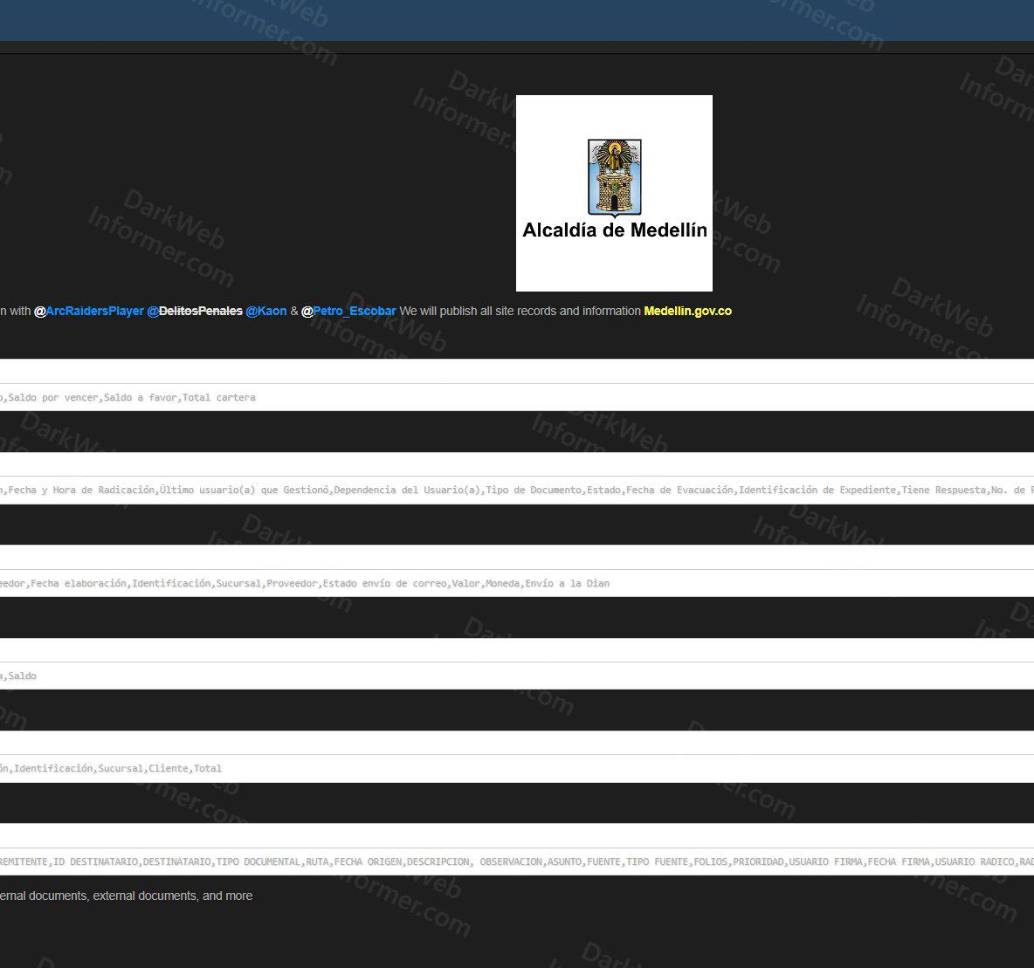Image resolution: width=1034 pixels, height=968 pixels.
Task: Click the 'Total cartera' code line
Action: [130, 397]
